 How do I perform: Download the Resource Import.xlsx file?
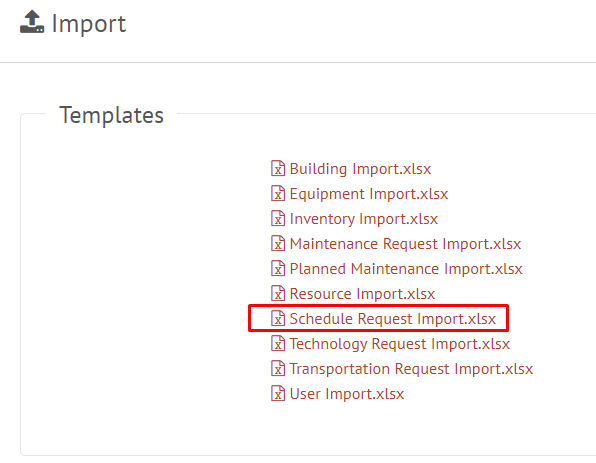click(362, 294)
